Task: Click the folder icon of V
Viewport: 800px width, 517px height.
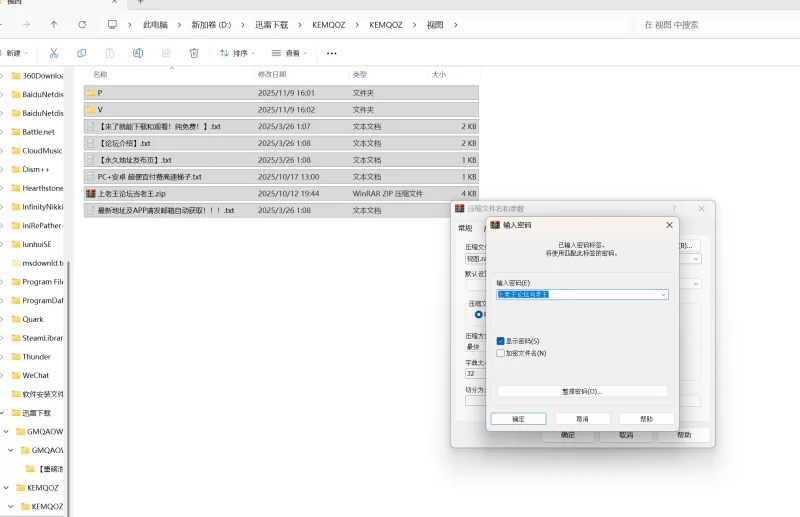Action: click(91, 110)
